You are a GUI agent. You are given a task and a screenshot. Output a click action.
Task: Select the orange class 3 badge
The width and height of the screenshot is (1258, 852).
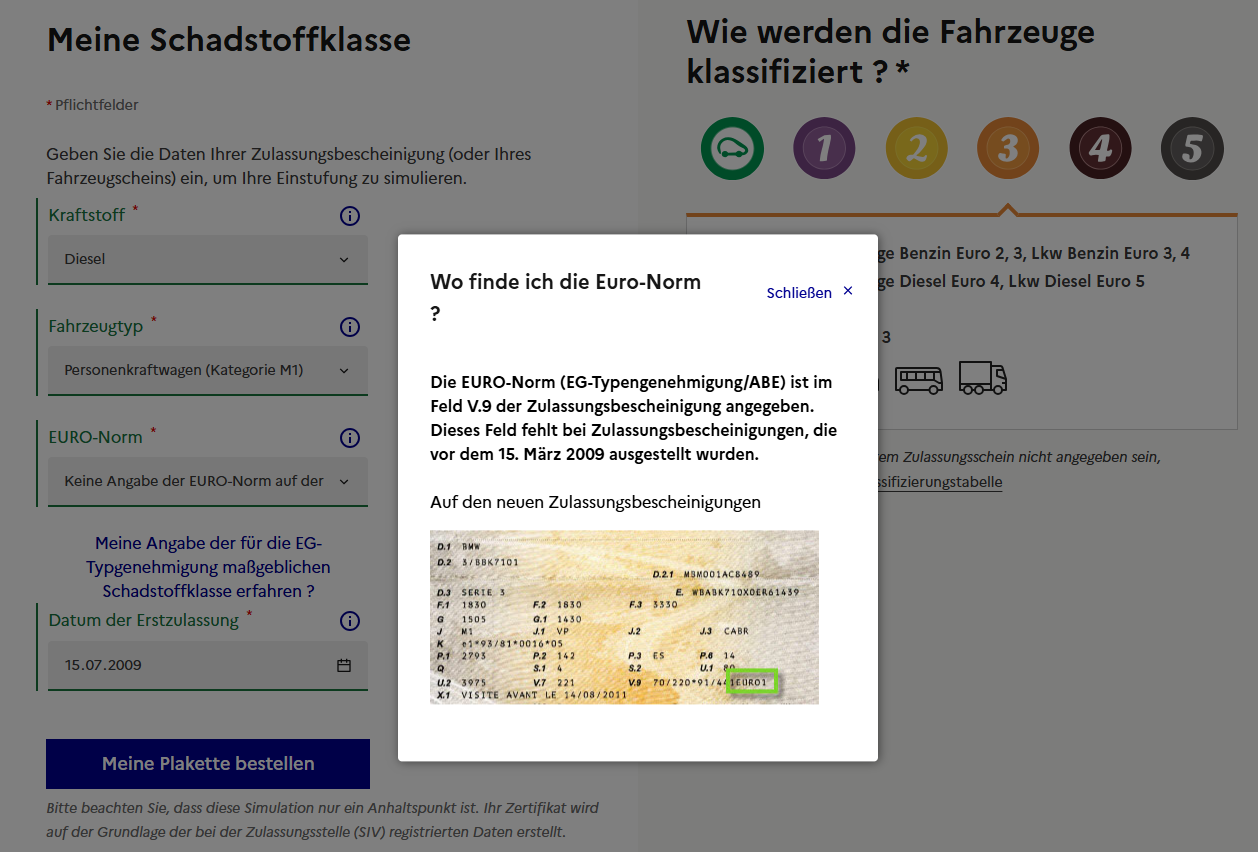point(1008,149)
